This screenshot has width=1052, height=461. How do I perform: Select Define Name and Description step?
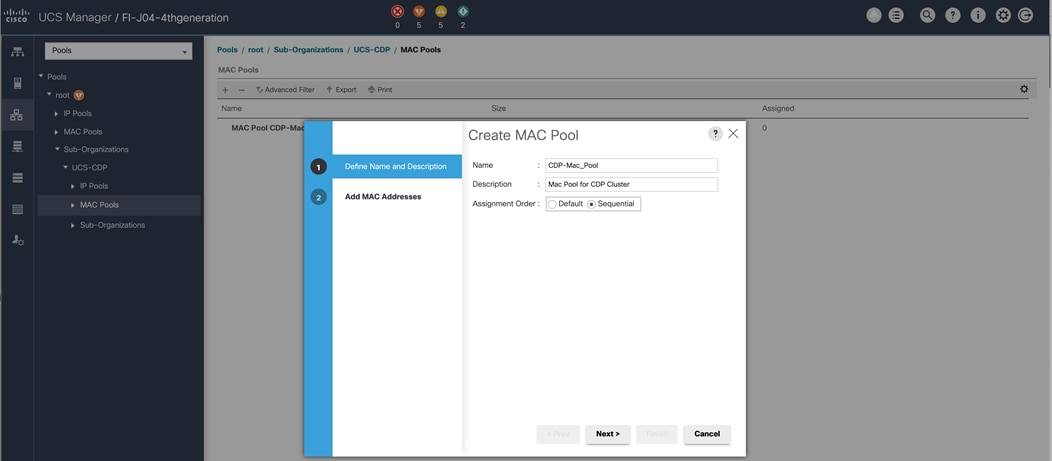pyautogui.click(x=395, y=166)
